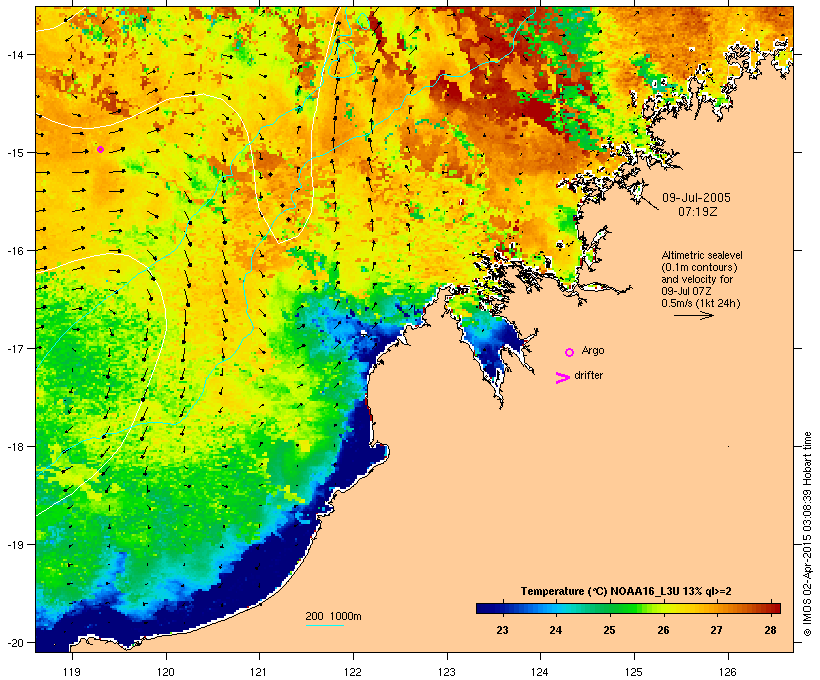Select the '09-Jul-2005' date label
The width and height of the screenshot is (820, 680).
(696, 198)
